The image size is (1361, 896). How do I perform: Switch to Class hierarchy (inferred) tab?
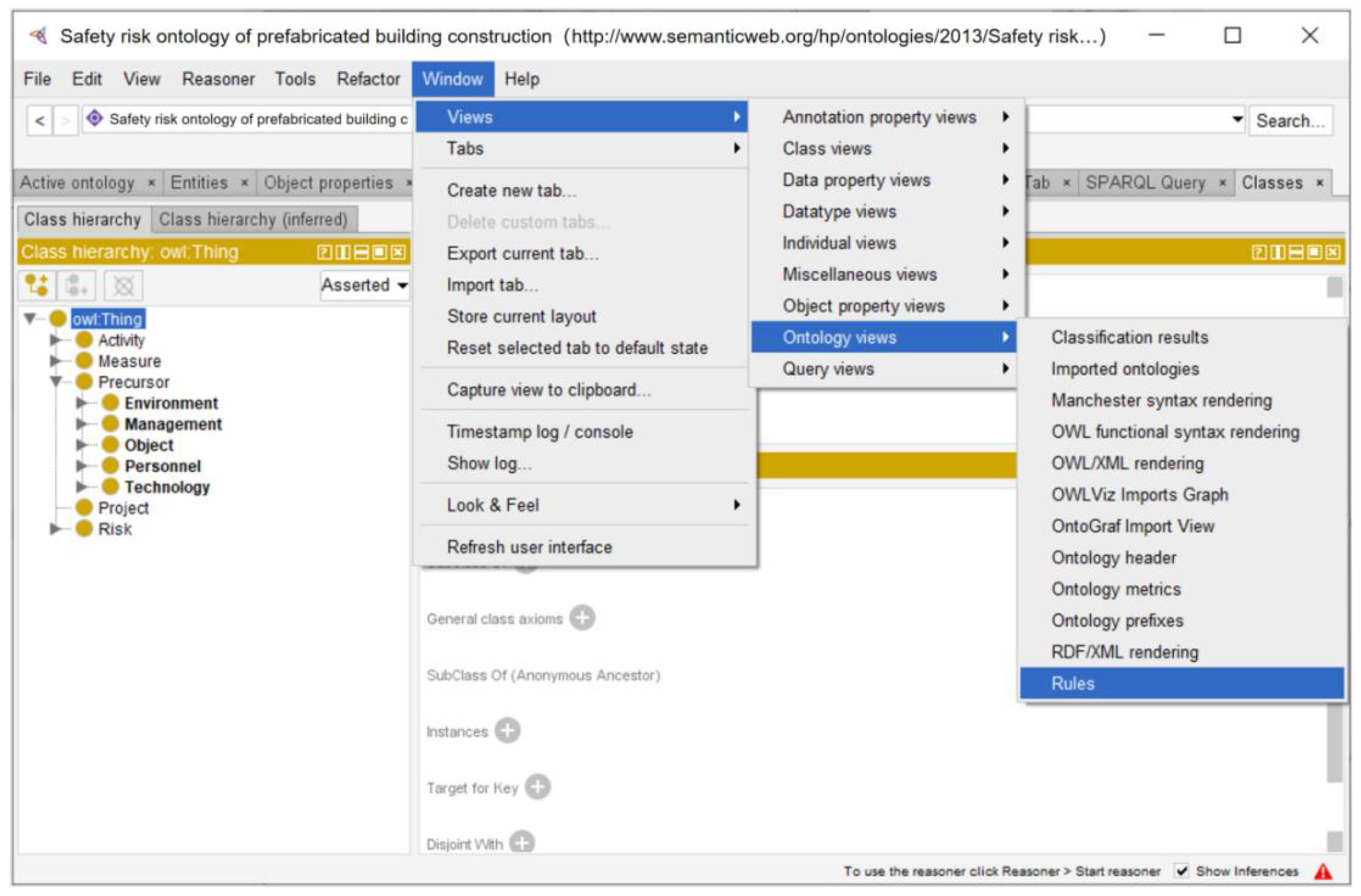tap(253, 220)
